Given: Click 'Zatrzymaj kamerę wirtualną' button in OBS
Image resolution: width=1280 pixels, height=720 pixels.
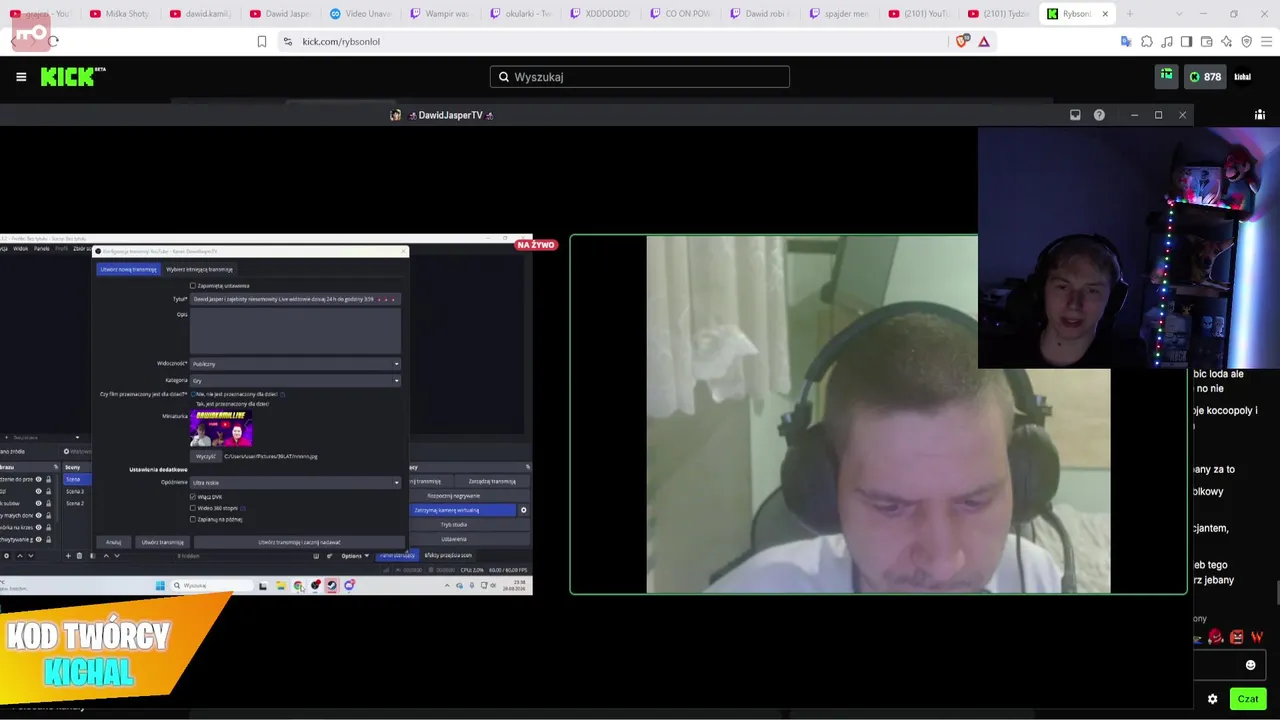Looking at the screenshot, I should (464, 510).
